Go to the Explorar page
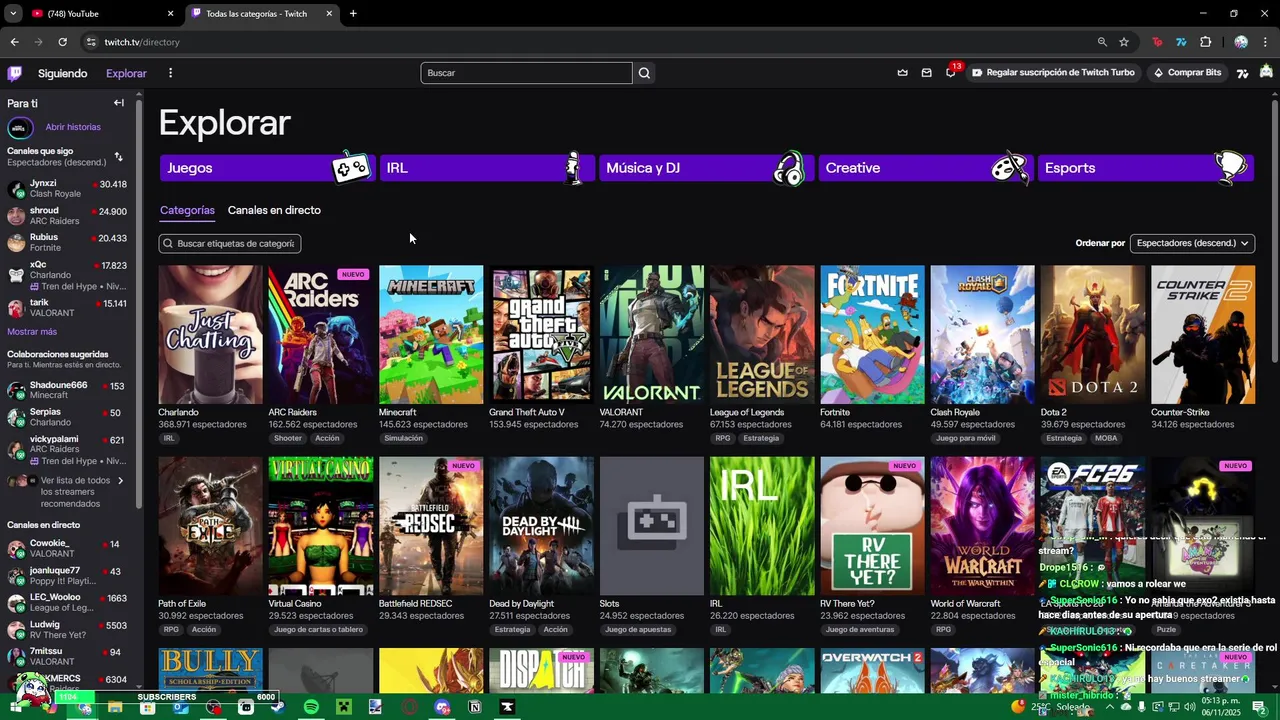 coord(126,73)
